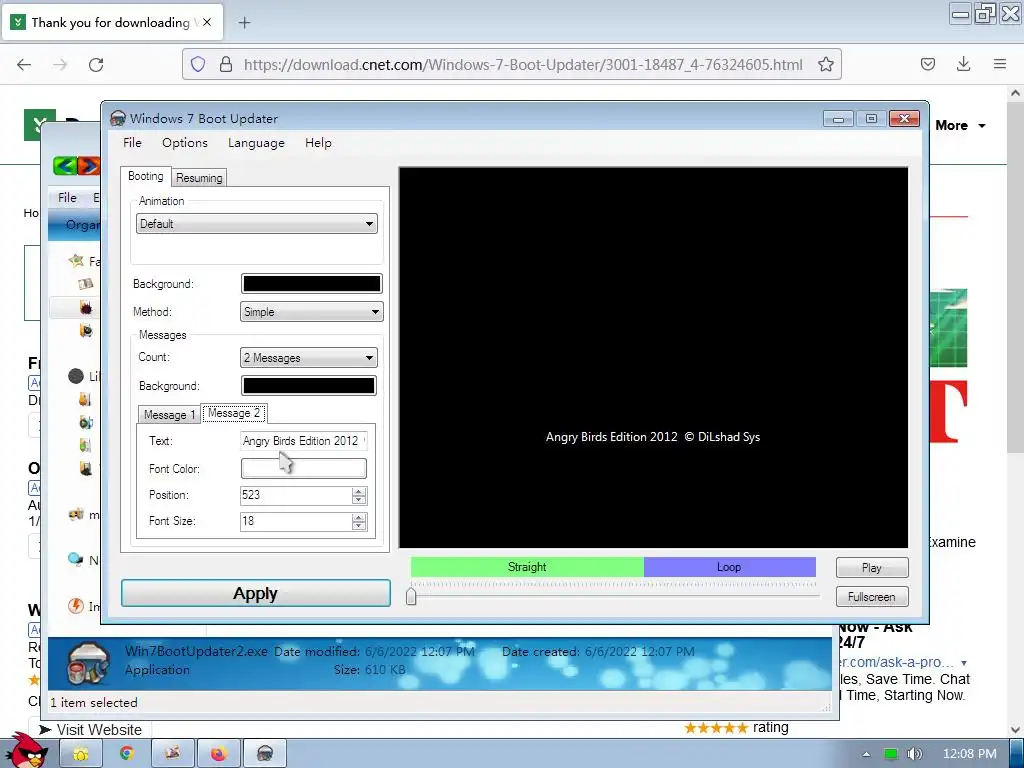
Task: Open the Boot Updater taskbar icon
Action: (x=264, y=754)
